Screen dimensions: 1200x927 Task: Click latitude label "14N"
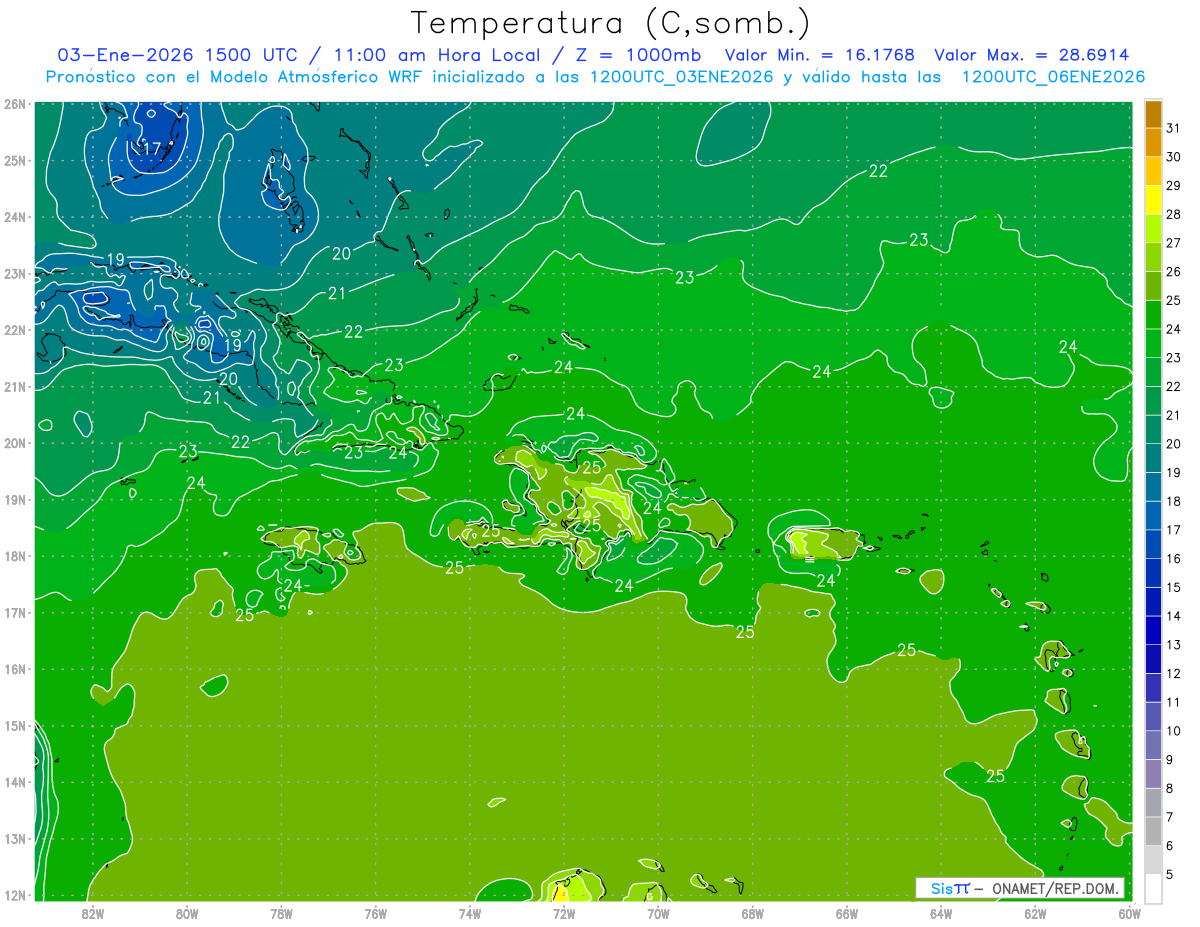[15, 782]
